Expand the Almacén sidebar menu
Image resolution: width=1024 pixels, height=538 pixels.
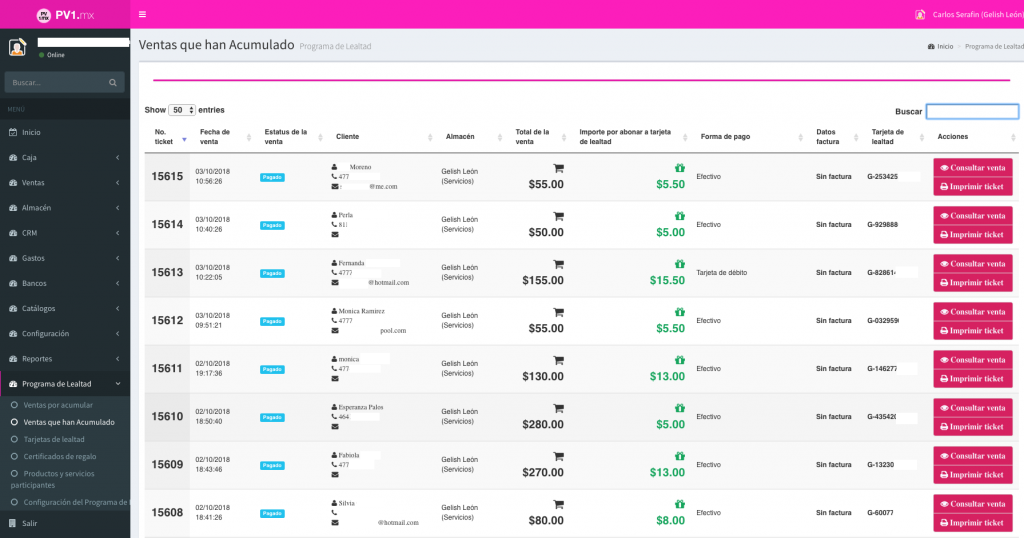[x=65, y=208]
